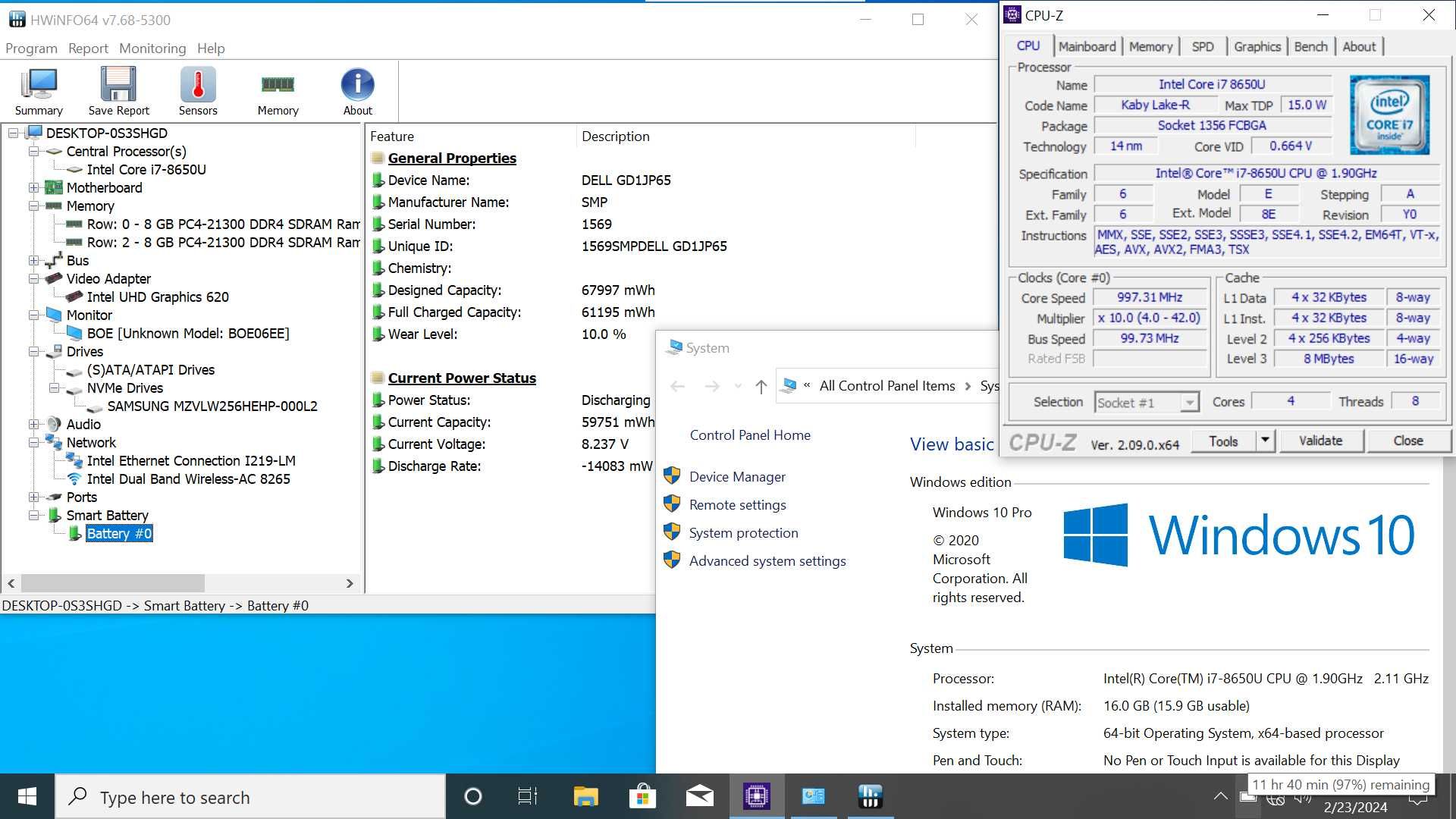Collapse the Video Adapter tree node
The width and height of the screenshot is (1456, 819).
[x=33, y=279]
